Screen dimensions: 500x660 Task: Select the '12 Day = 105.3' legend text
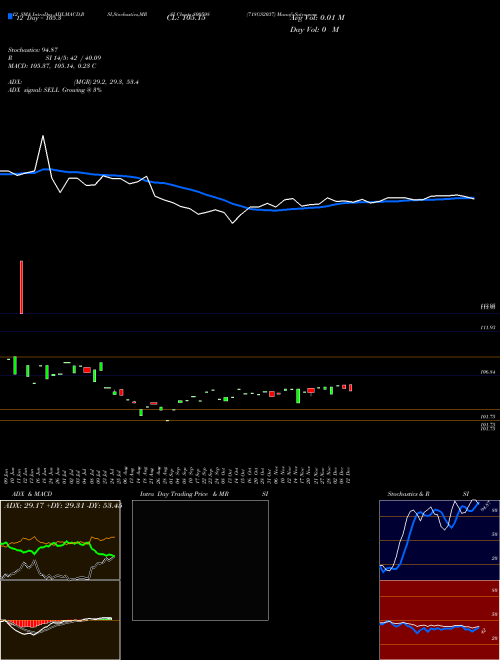point(39,18)
